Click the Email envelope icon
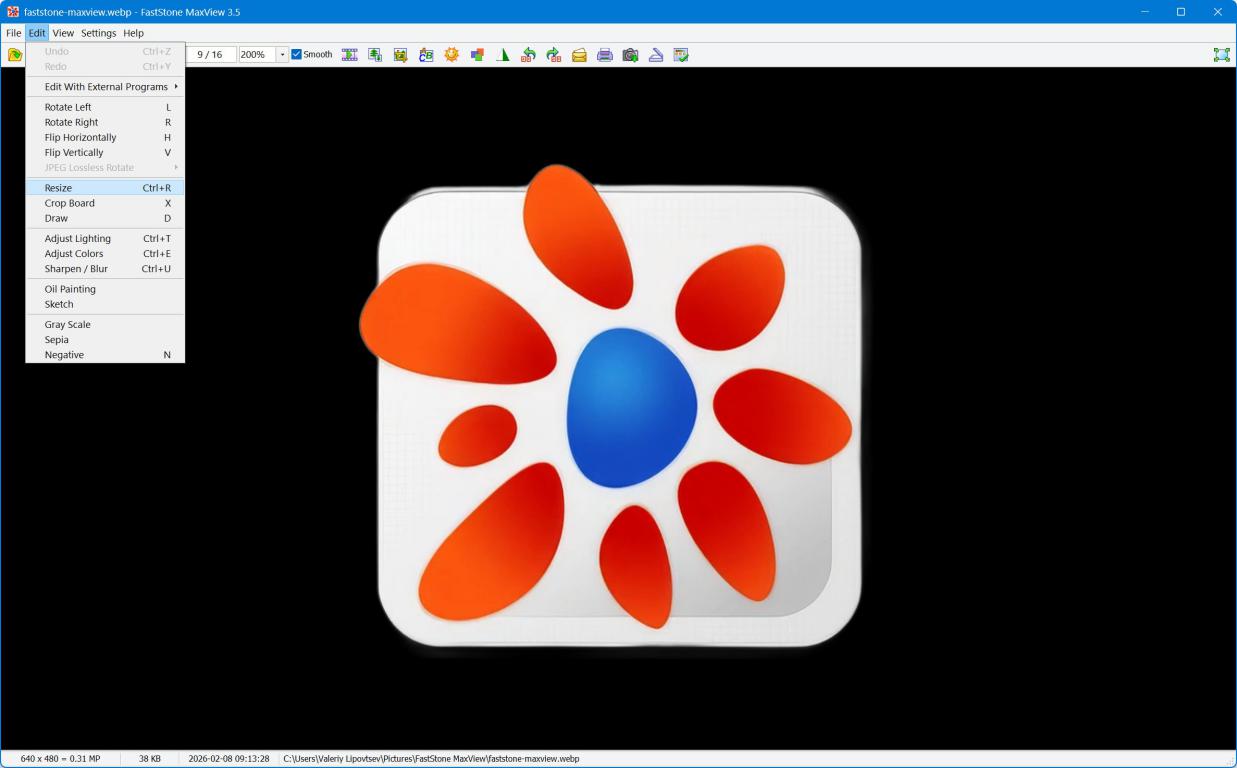This screenshot has height=768, width=1237. click(579, 55)
